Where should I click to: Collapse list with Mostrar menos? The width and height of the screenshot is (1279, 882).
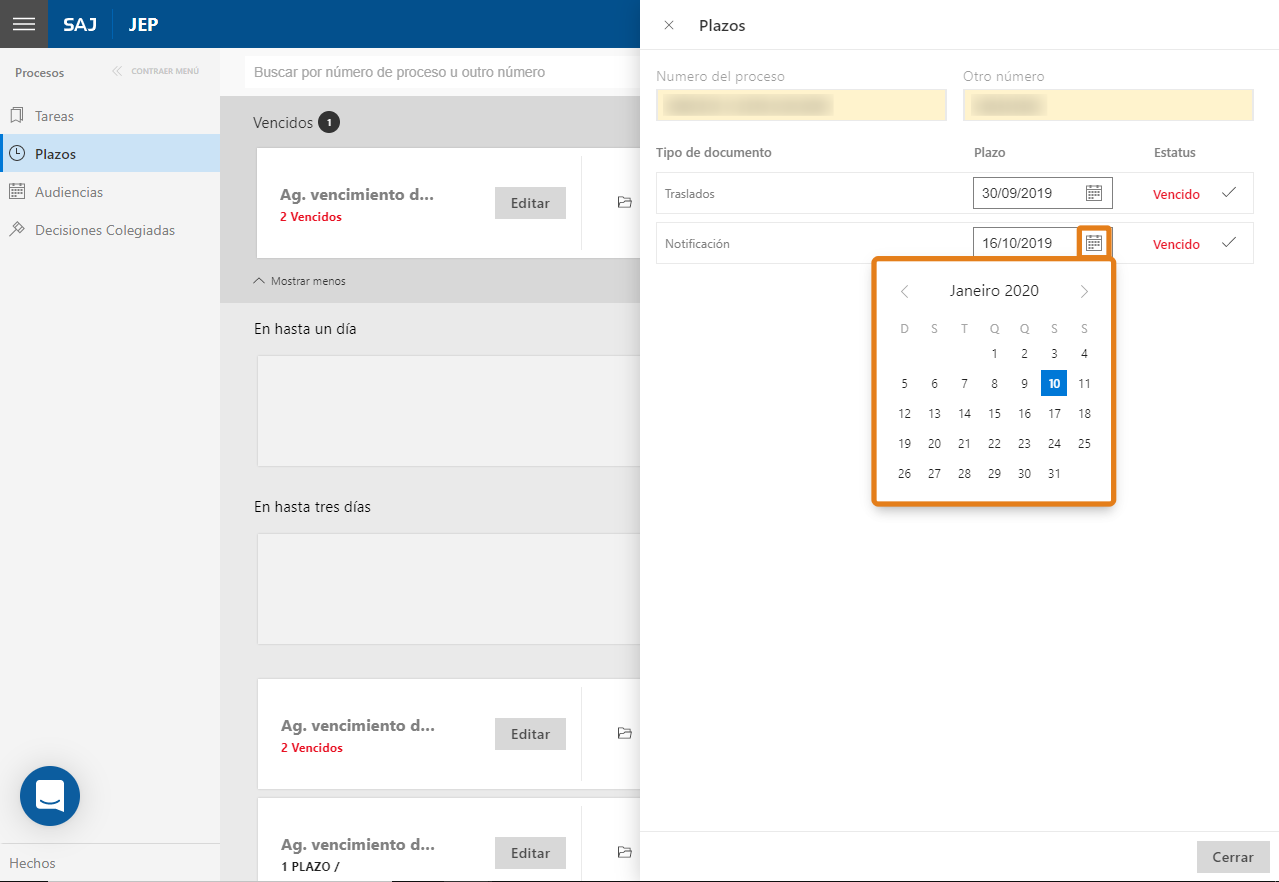click(300, 281)
